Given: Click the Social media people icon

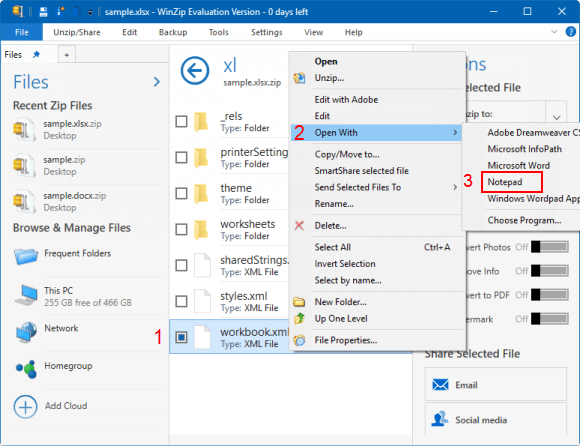Looking at the screenshot, I should click(x=439, y=419).
